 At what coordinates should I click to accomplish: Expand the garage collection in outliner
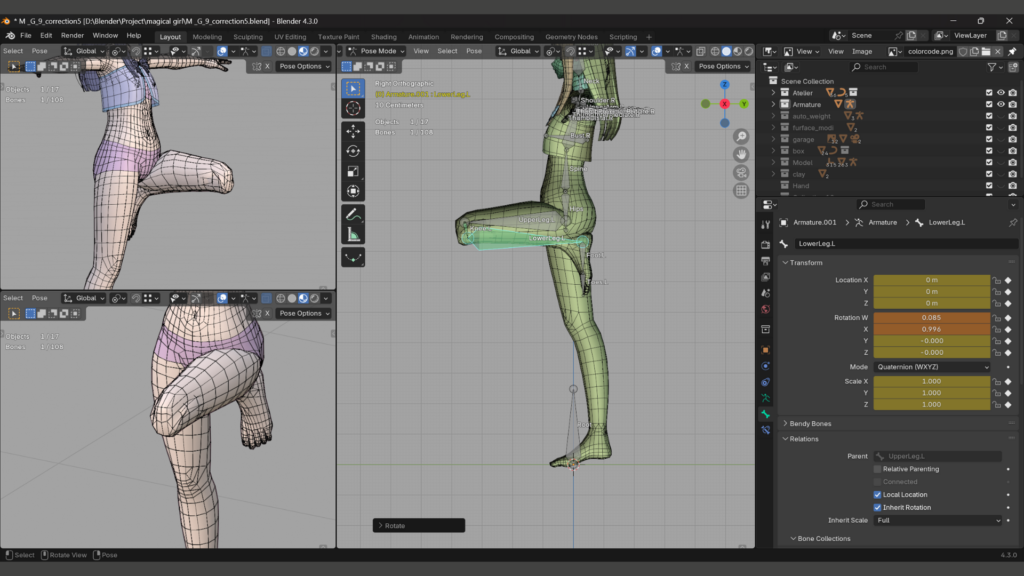pyautogui.click(x=773, y=139)
